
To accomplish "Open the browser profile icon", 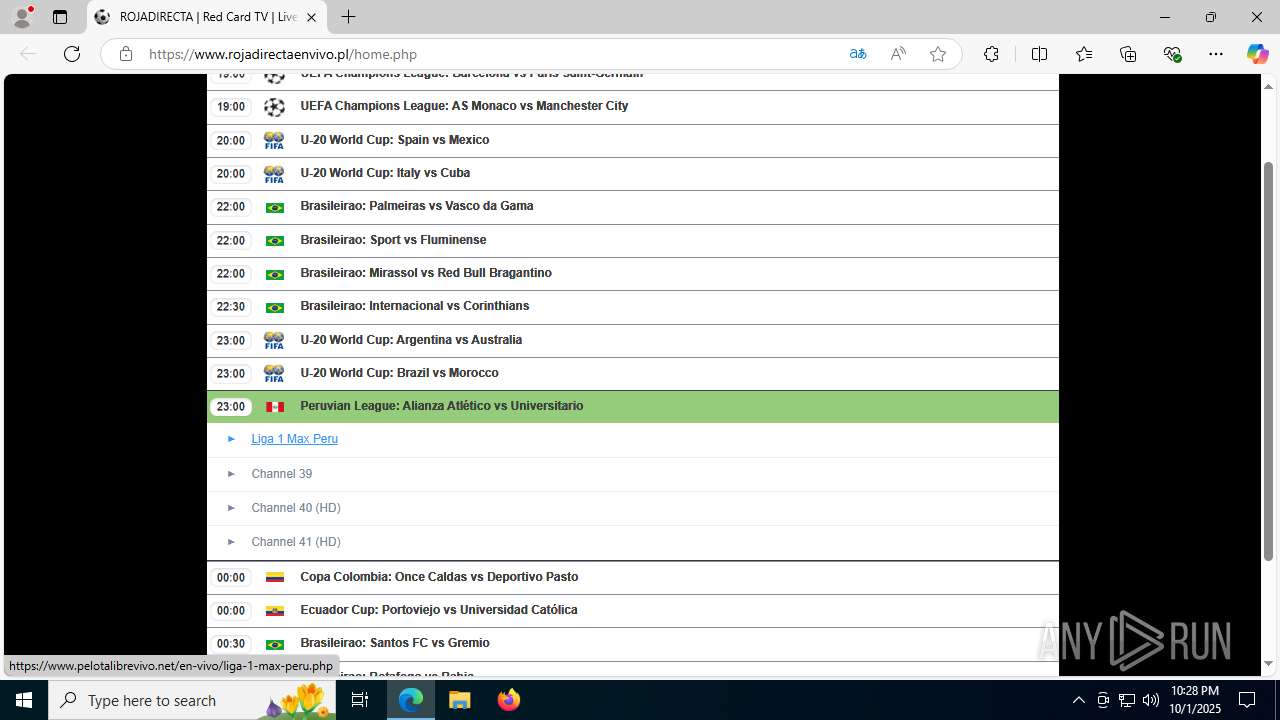I will 22,17.
